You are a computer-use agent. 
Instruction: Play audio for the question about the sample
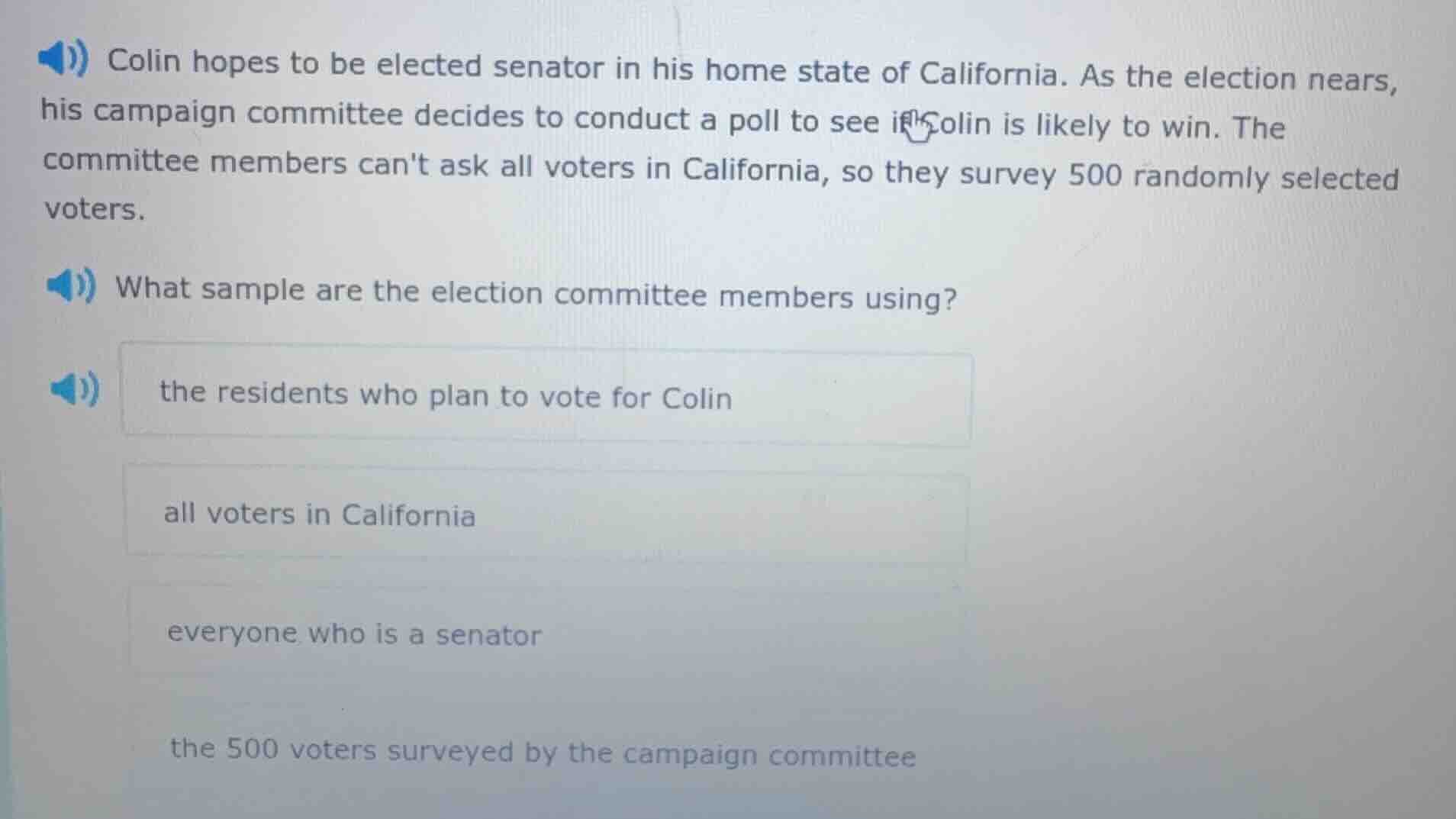point(70,286)
